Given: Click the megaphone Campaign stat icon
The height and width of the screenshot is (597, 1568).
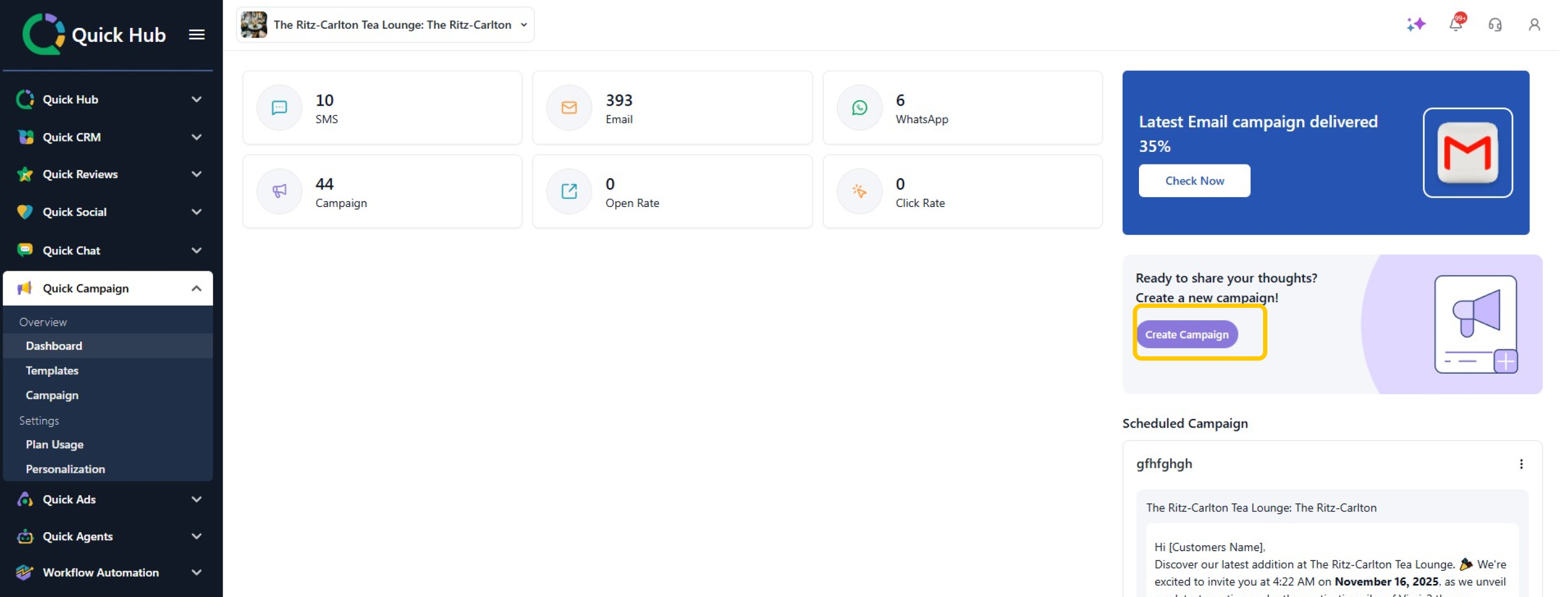Looking at the screenshot, I should [279, 191].
